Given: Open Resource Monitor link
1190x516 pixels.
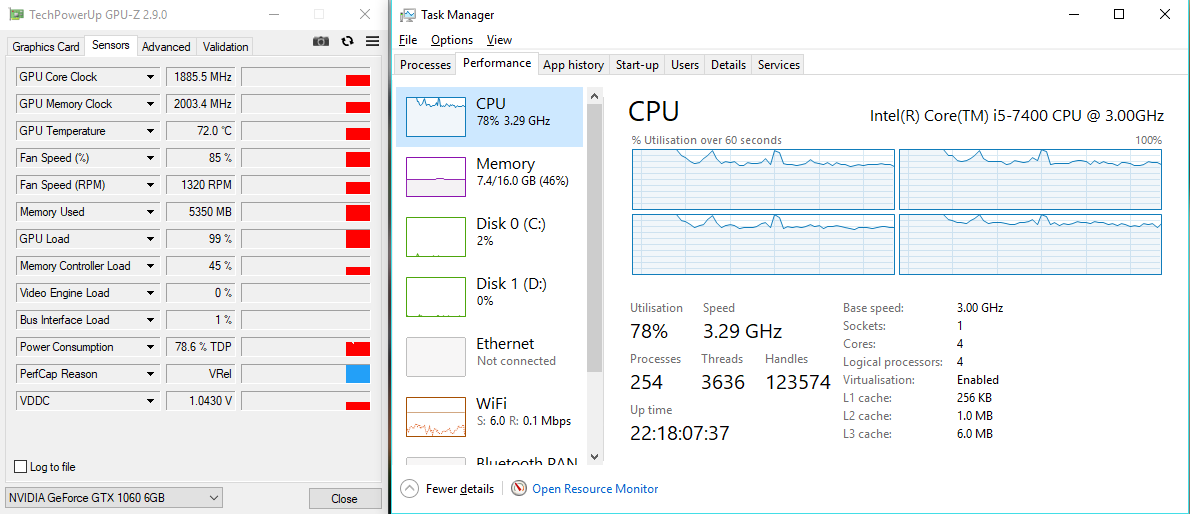Looking at the screenshot, I should (x=595, y=489).
